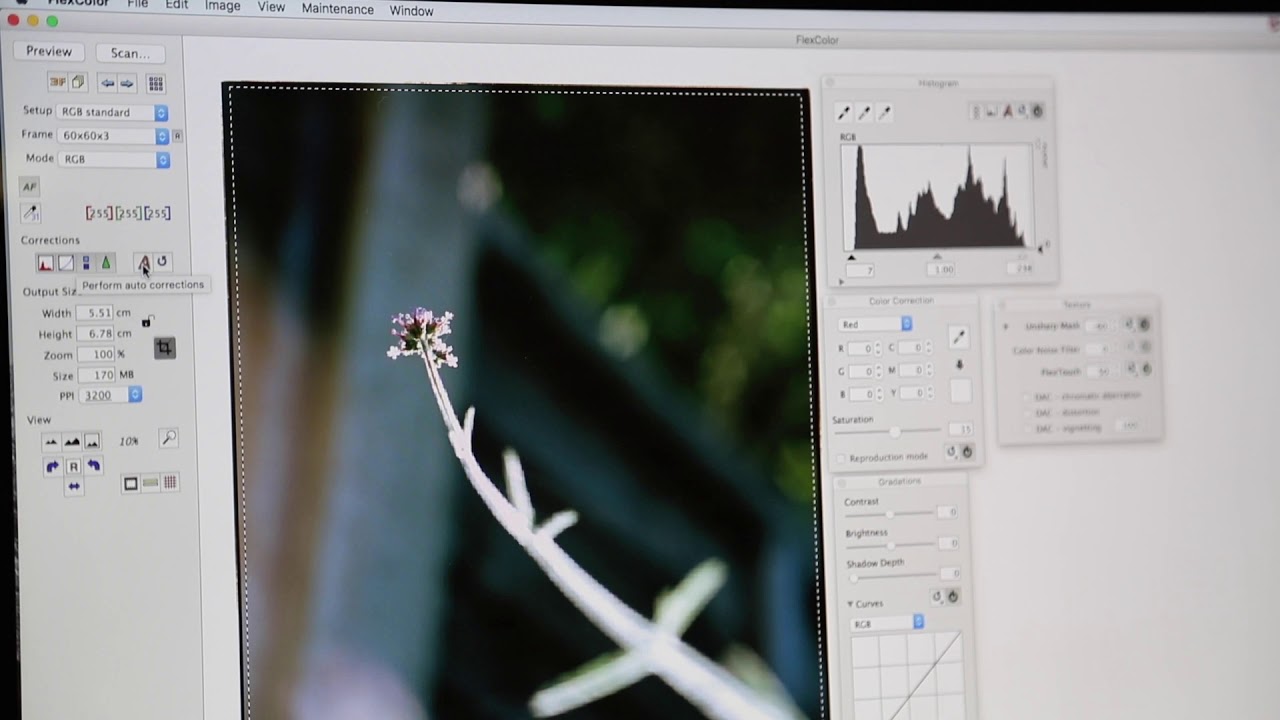1280x720 pixels.
Task: Click the Perform auto corrections icon
Action: [143, 263]
